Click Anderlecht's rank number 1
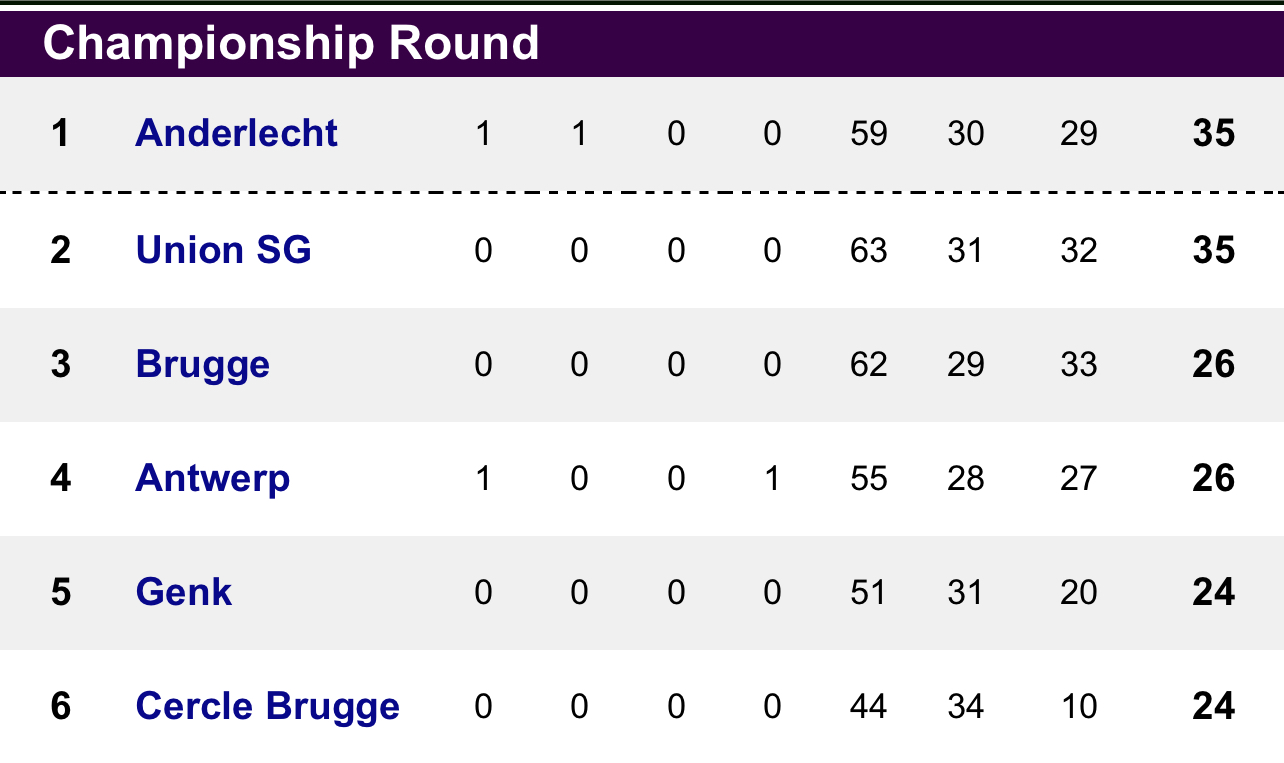1284x763 pixels. coord(60,133)
